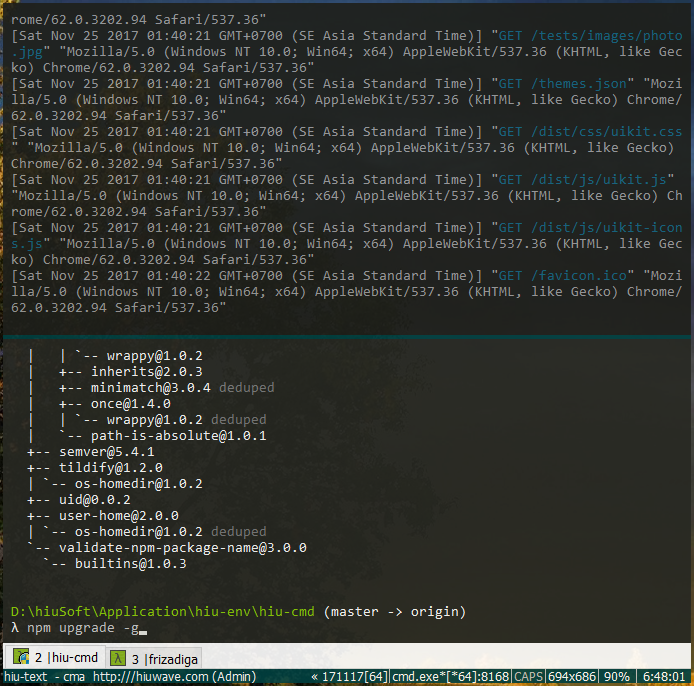Click the 6:48:01 time in status bar
The image size is (694, 686).
pyautogui.click(x=663, y=677)
